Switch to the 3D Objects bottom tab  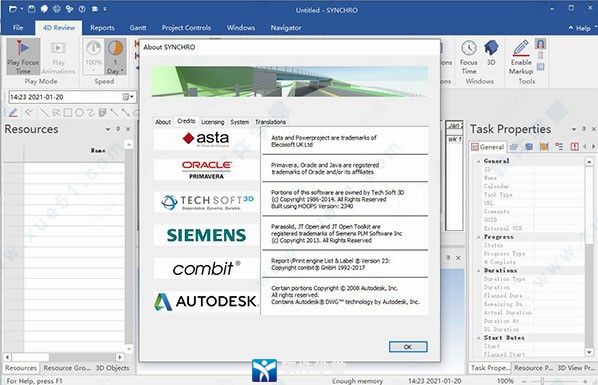[113, 368]
